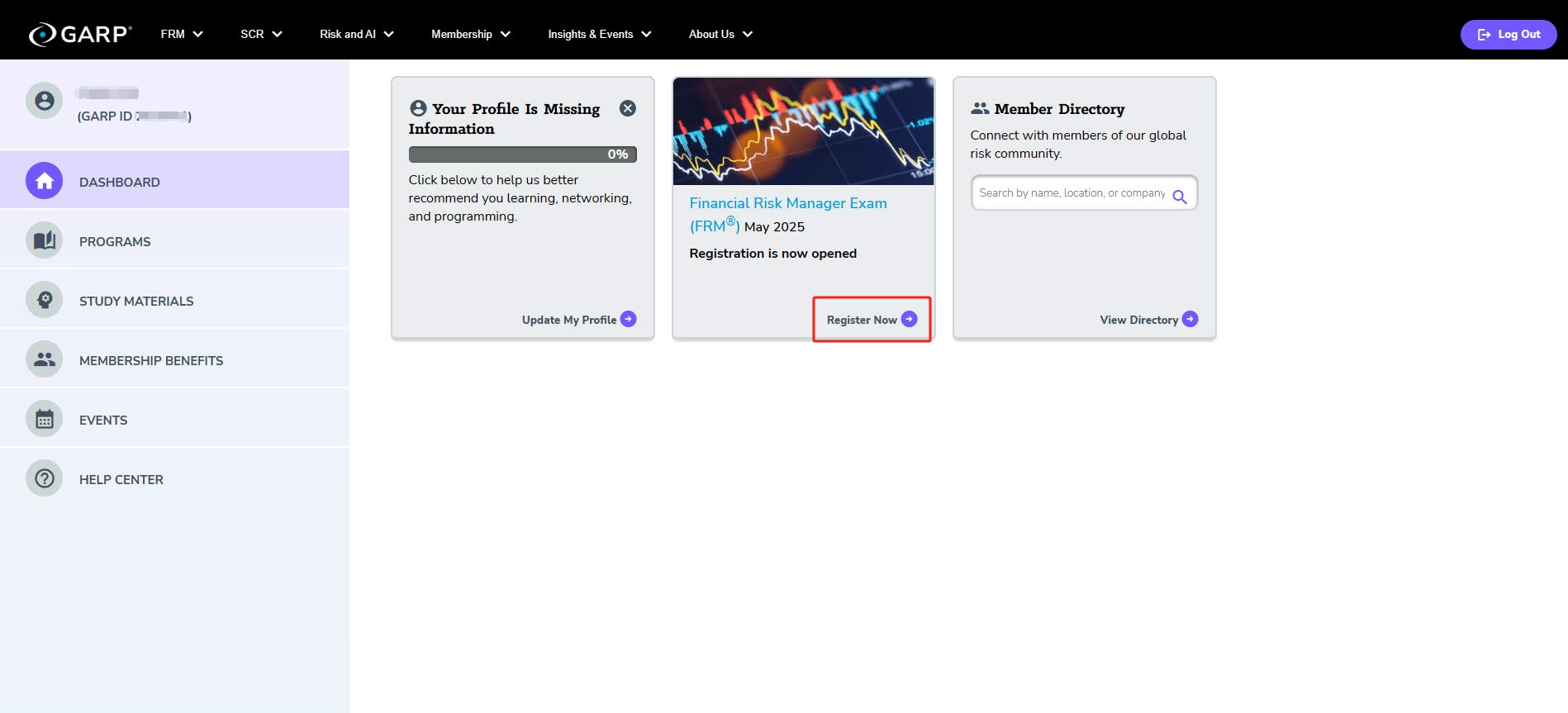Click the arrow icon beside Update My Profile
Viewport: 1568px width, 713px height.
(x=629, y=319)
